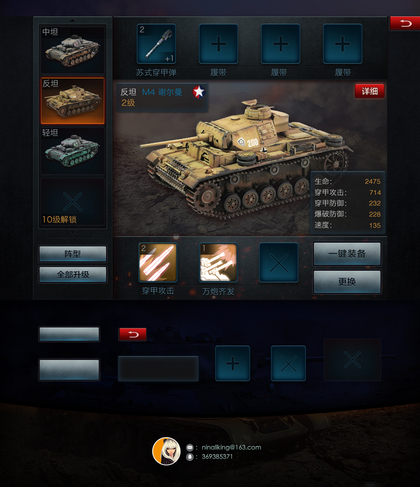The height and width of the screenshot is (487, 420).
Task: Open the 苏式穿甲弹 equipment slot
Action: [x=156, y=44]
